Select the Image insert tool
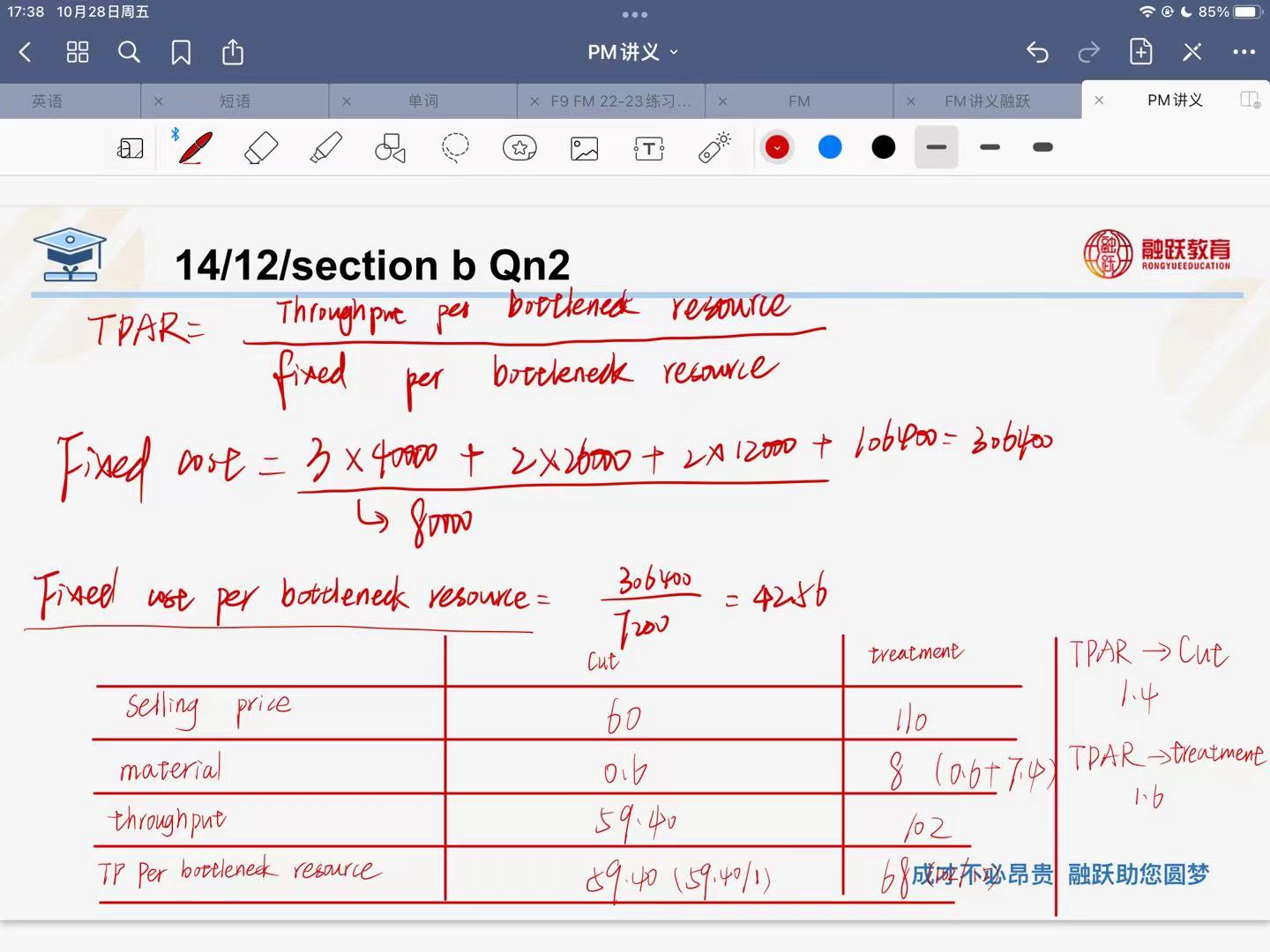The image size is (1270, 952). [x=584, y=148]
